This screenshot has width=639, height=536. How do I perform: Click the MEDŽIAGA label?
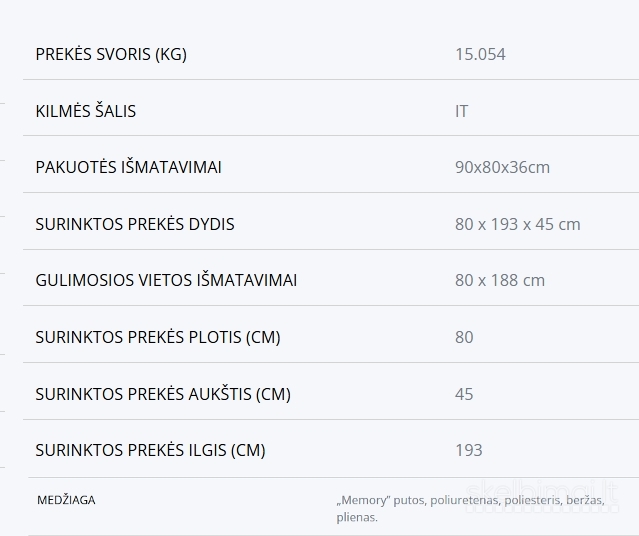(x=66, y=500)
